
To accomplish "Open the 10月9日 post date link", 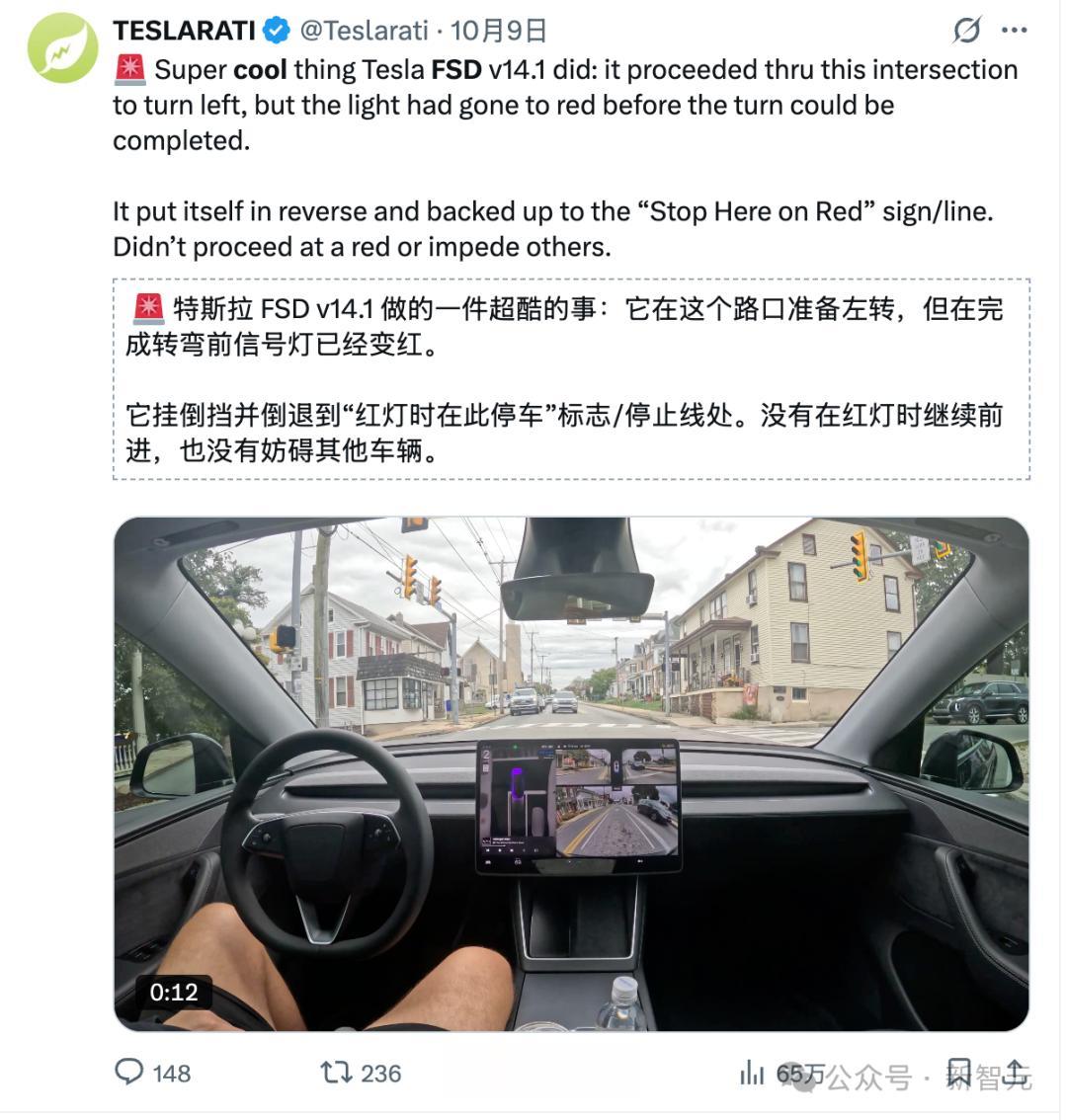I will [x=498, y=31].
